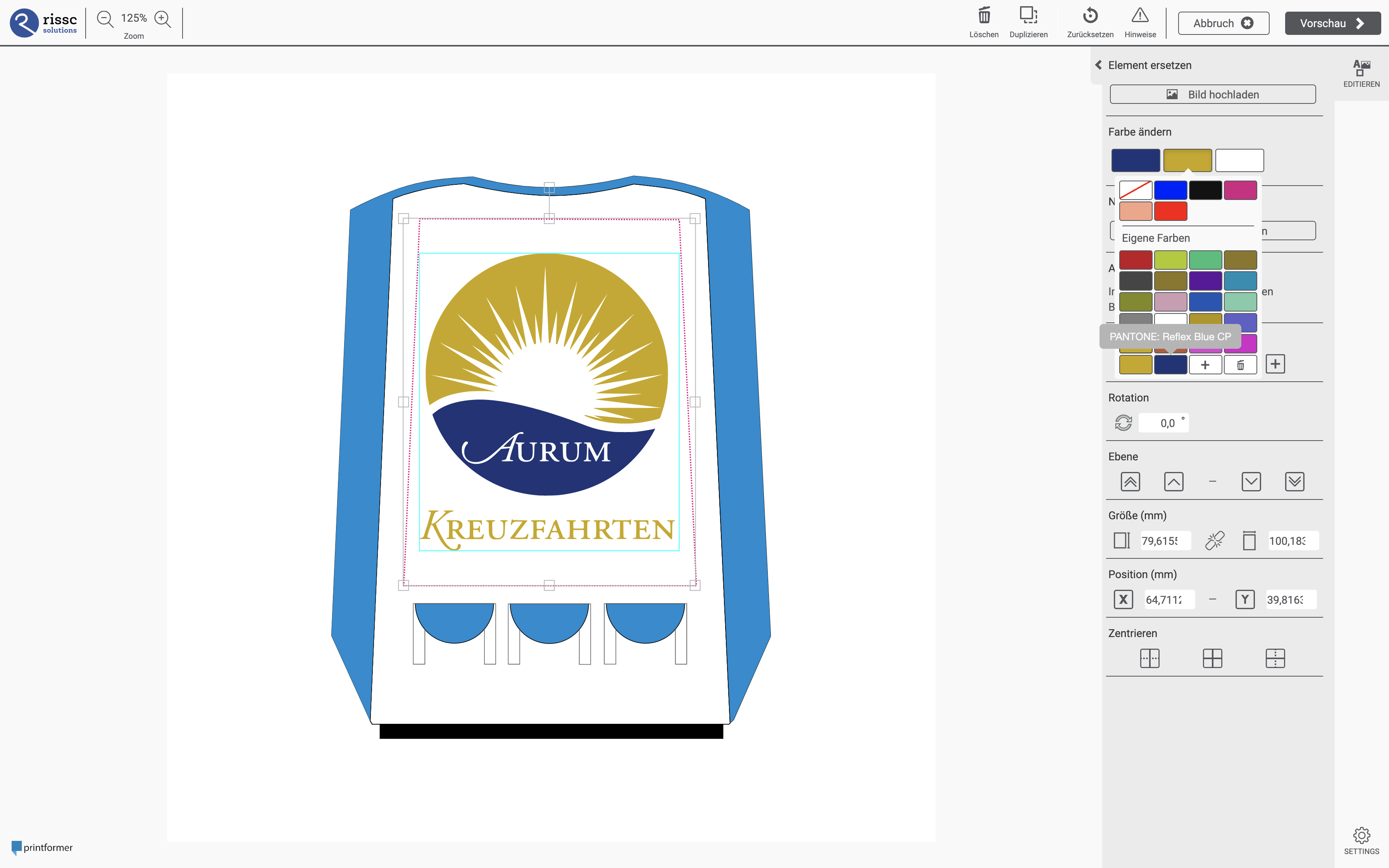Click the boxed plus icon beside palette
Screen dimensions: 1389x868
coord(1275,364)
